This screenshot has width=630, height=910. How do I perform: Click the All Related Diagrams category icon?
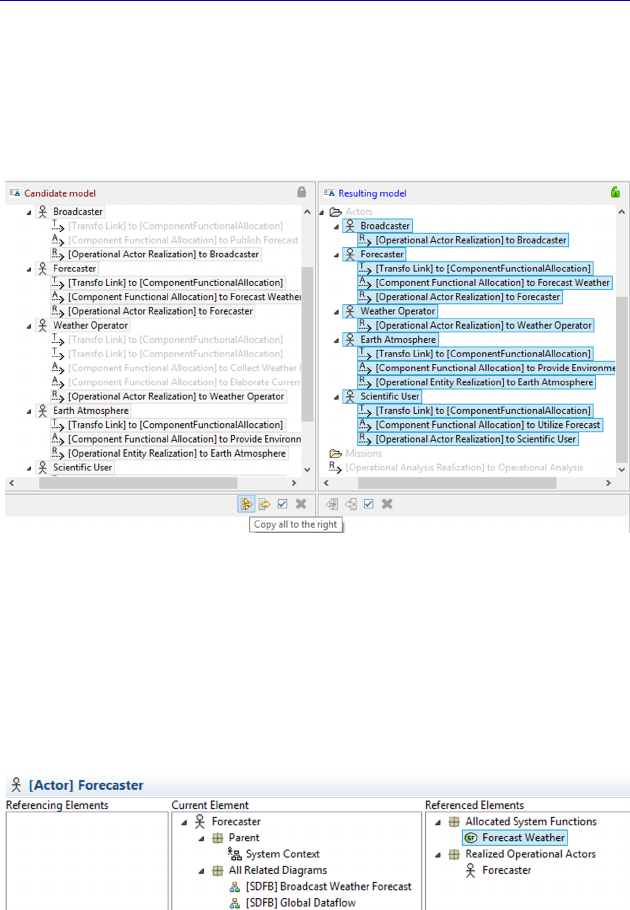(x=218, y=870)
